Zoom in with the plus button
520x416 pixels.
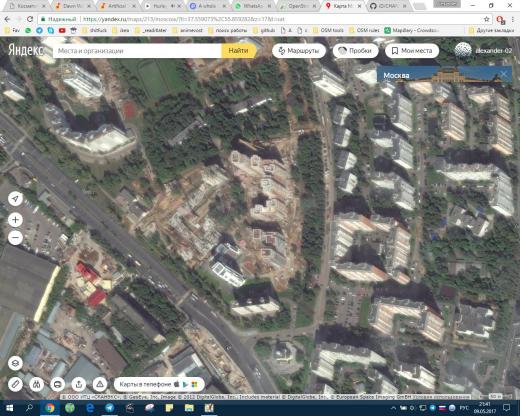coord(15,220)
